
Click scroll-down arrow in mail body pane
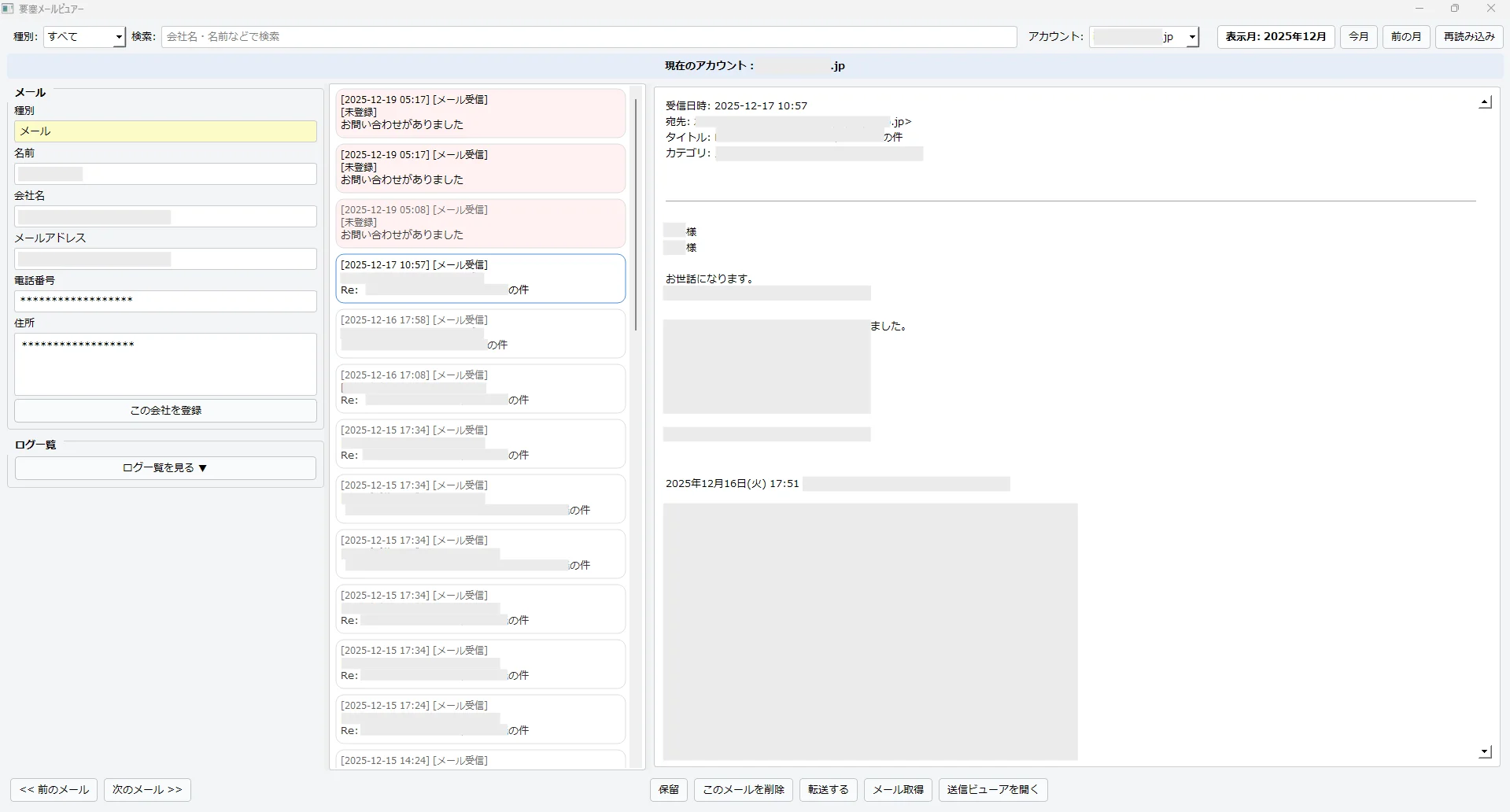point(1485,752)
